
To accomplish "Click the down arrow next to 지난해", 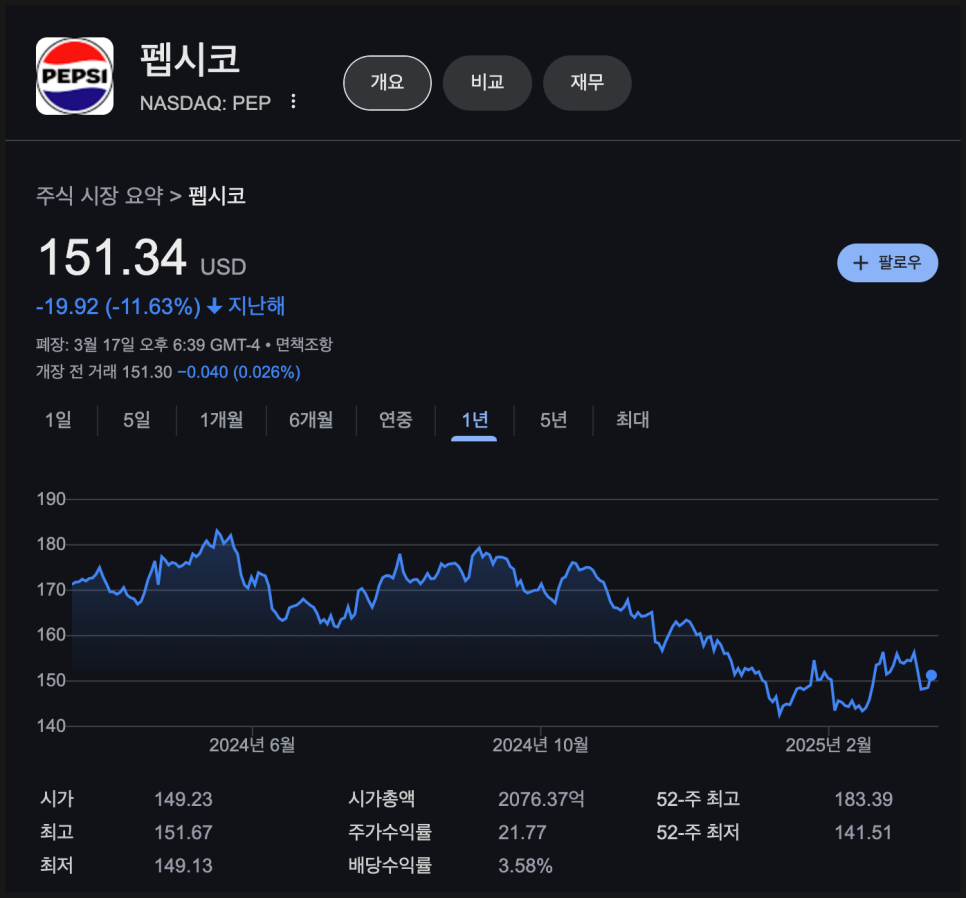I will coord(214,306).
